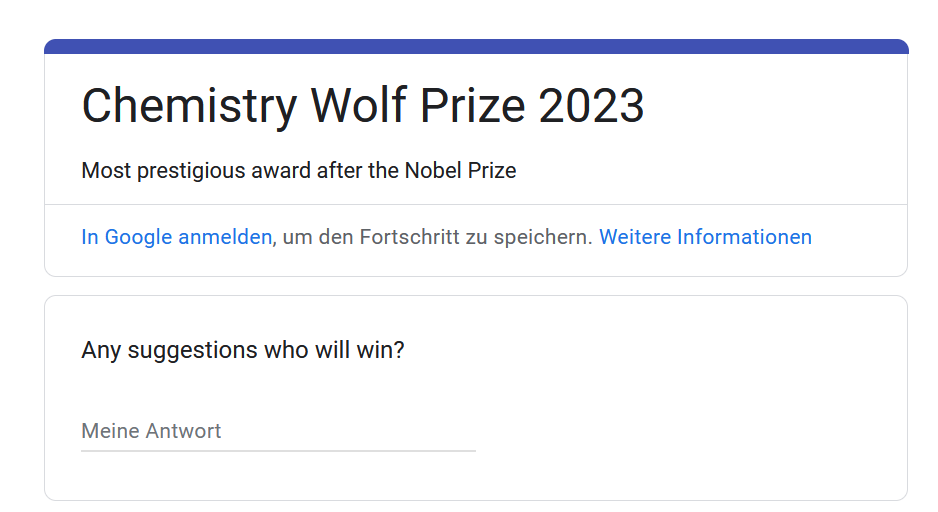This screenshot has width=938, height=512.
Task: Click the words "Nobel Prize" in the description
Action: [x=460, y=171]
